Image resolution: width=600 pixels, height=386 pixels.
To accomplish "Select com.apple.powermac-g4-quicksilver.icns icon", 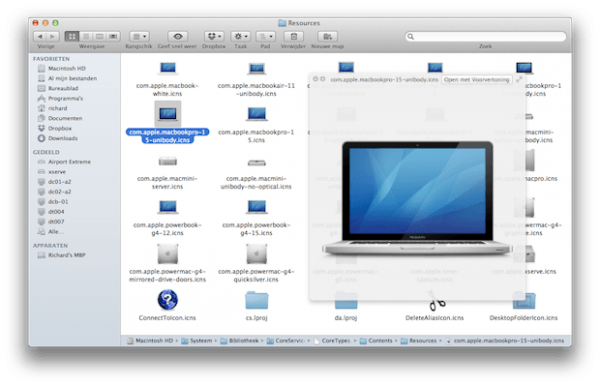I will coord(256,254).
